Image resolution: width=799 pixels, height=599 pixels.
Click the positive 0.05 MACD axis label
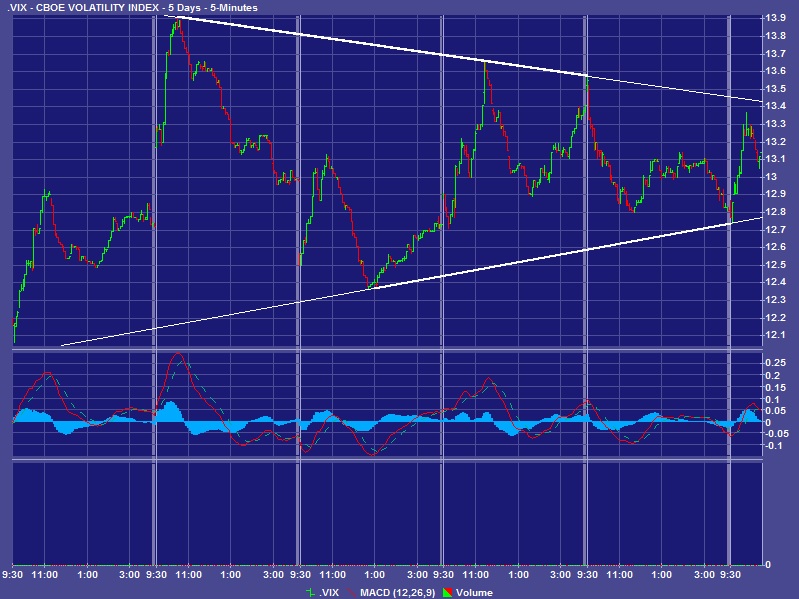tap(776, 411)
